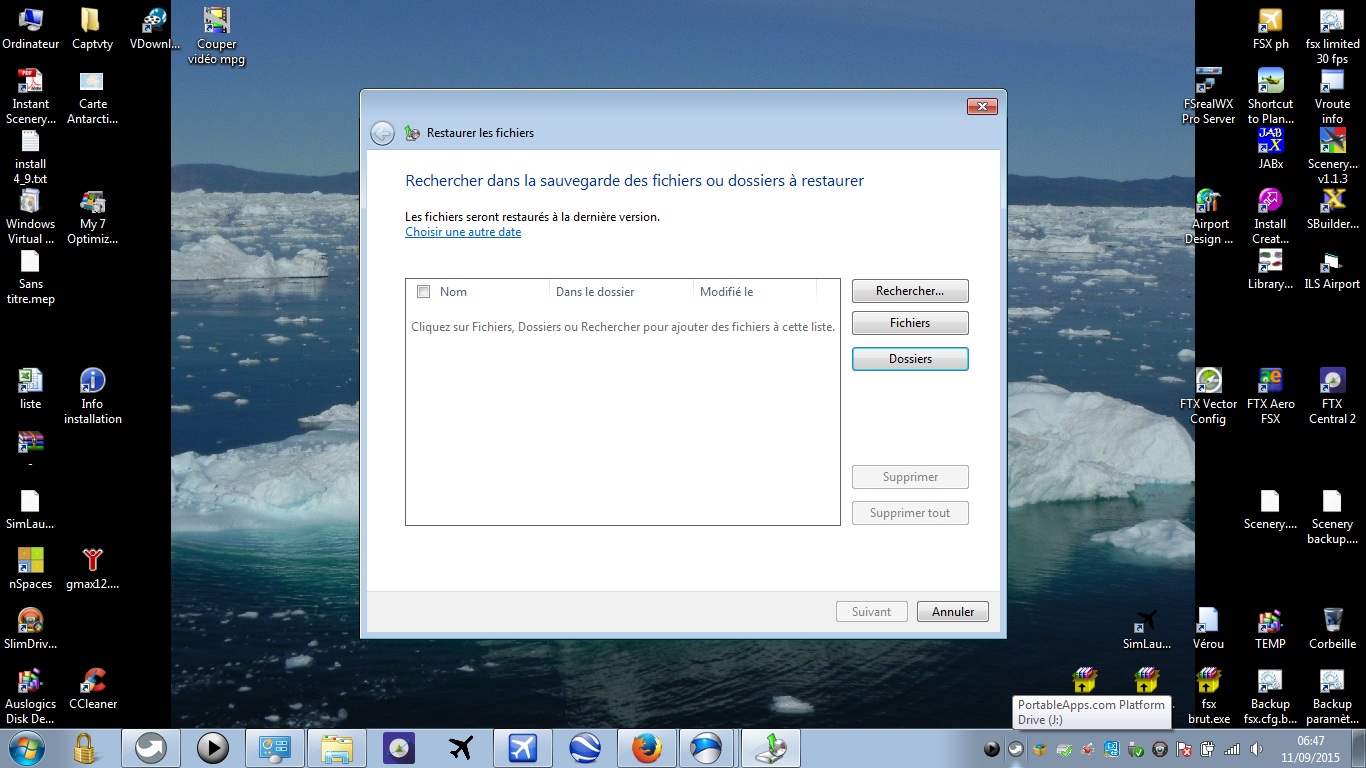Select the Sans titre.mep file

pyautogui.click(x=31, y=276)
